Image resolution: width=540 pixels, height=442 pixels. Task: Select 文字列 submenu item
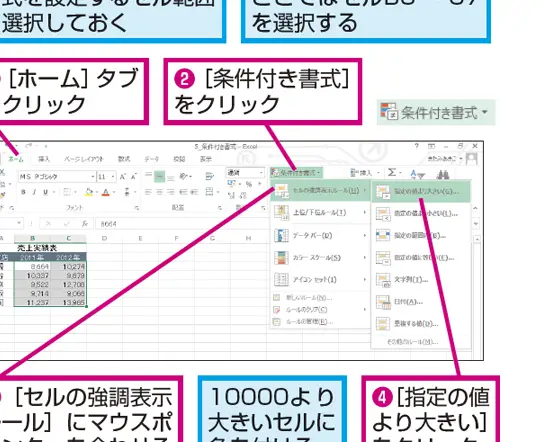[421, 280]
